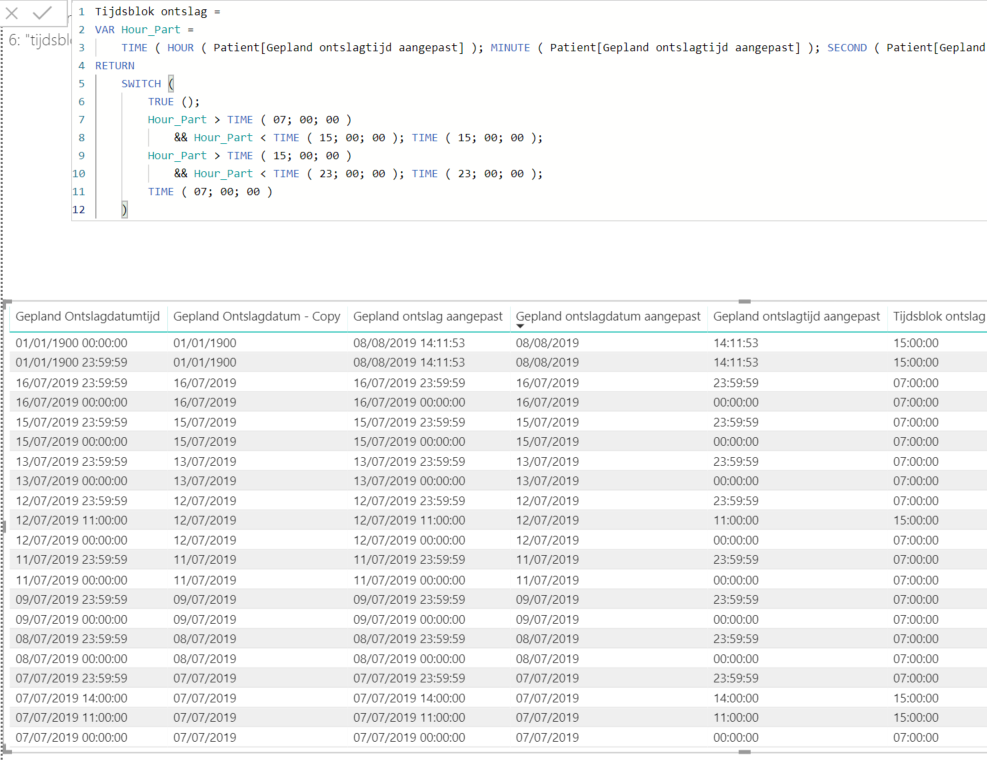Click the MINUTE function in line 3
987x760 pixels.
(x=510, y=48)
